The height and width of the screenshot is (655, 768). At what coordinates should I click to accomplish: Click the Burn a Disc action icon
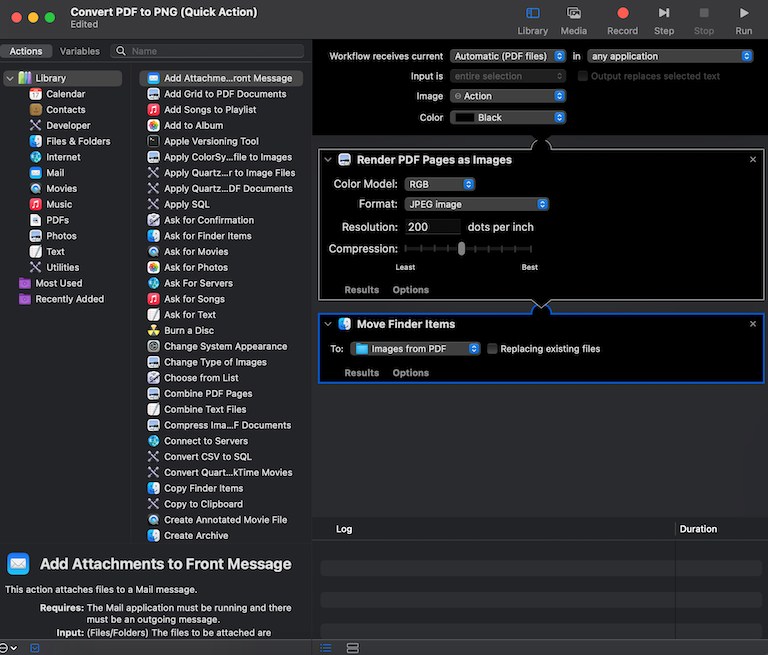point(153,330)
